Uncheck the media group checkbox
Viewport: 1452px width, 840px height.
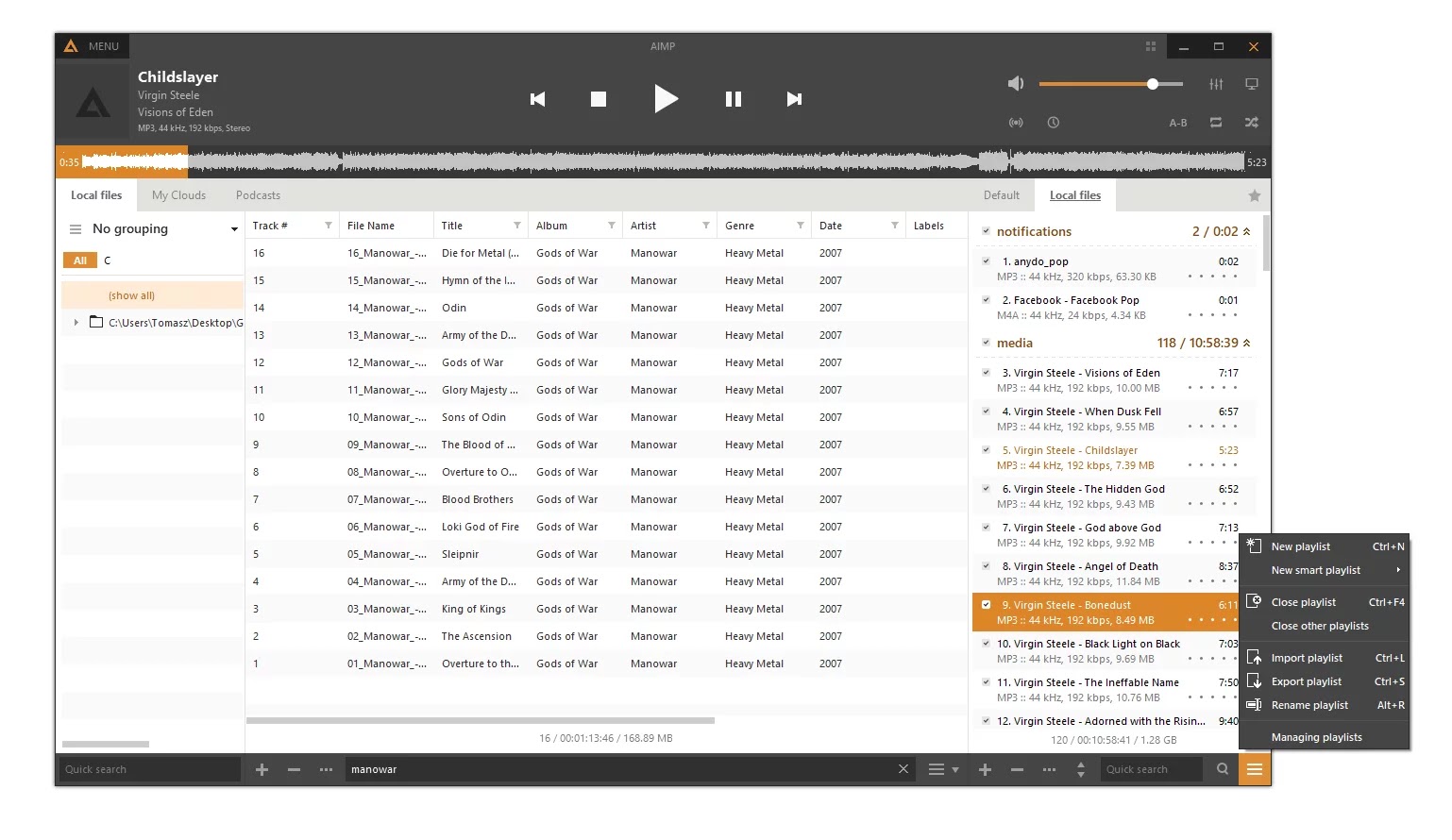(x=986, y=343)
